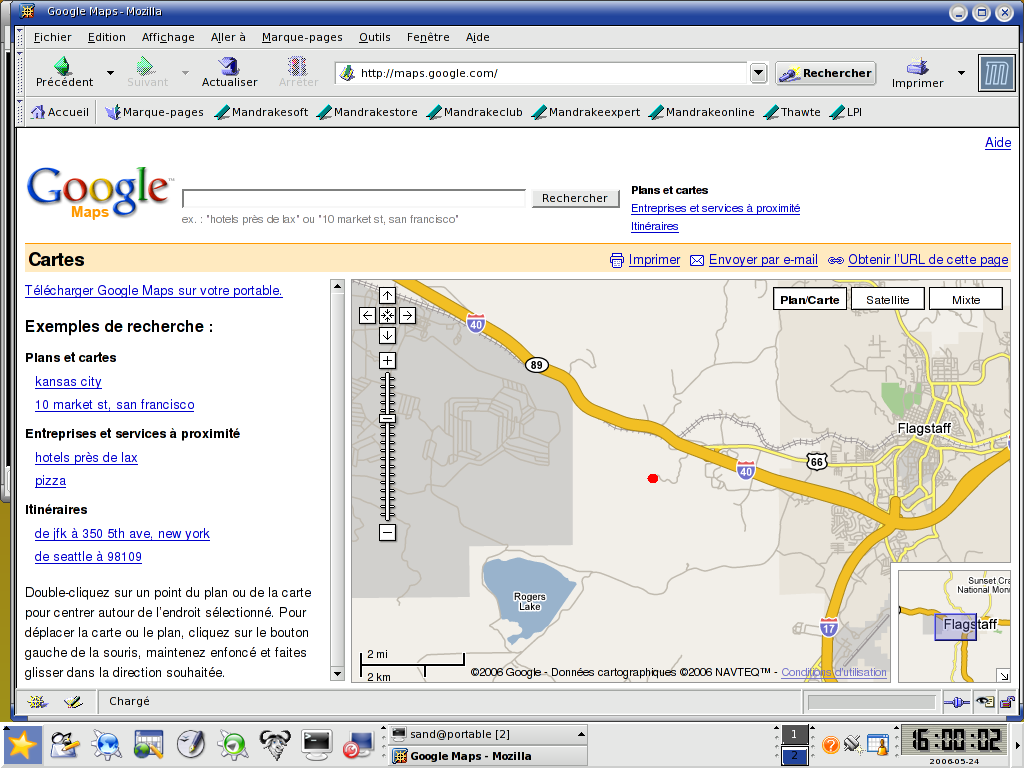Switch map to Satellite view
This screenshot has height=768, width=1024.
click(888, 300)
